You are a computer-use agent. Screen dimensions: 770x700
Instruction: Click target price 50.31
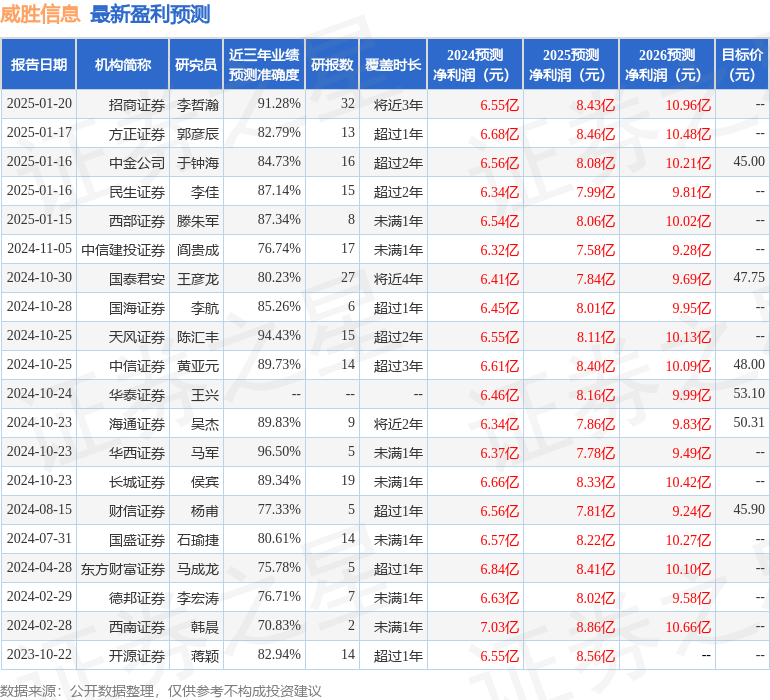tap(749, 422)
